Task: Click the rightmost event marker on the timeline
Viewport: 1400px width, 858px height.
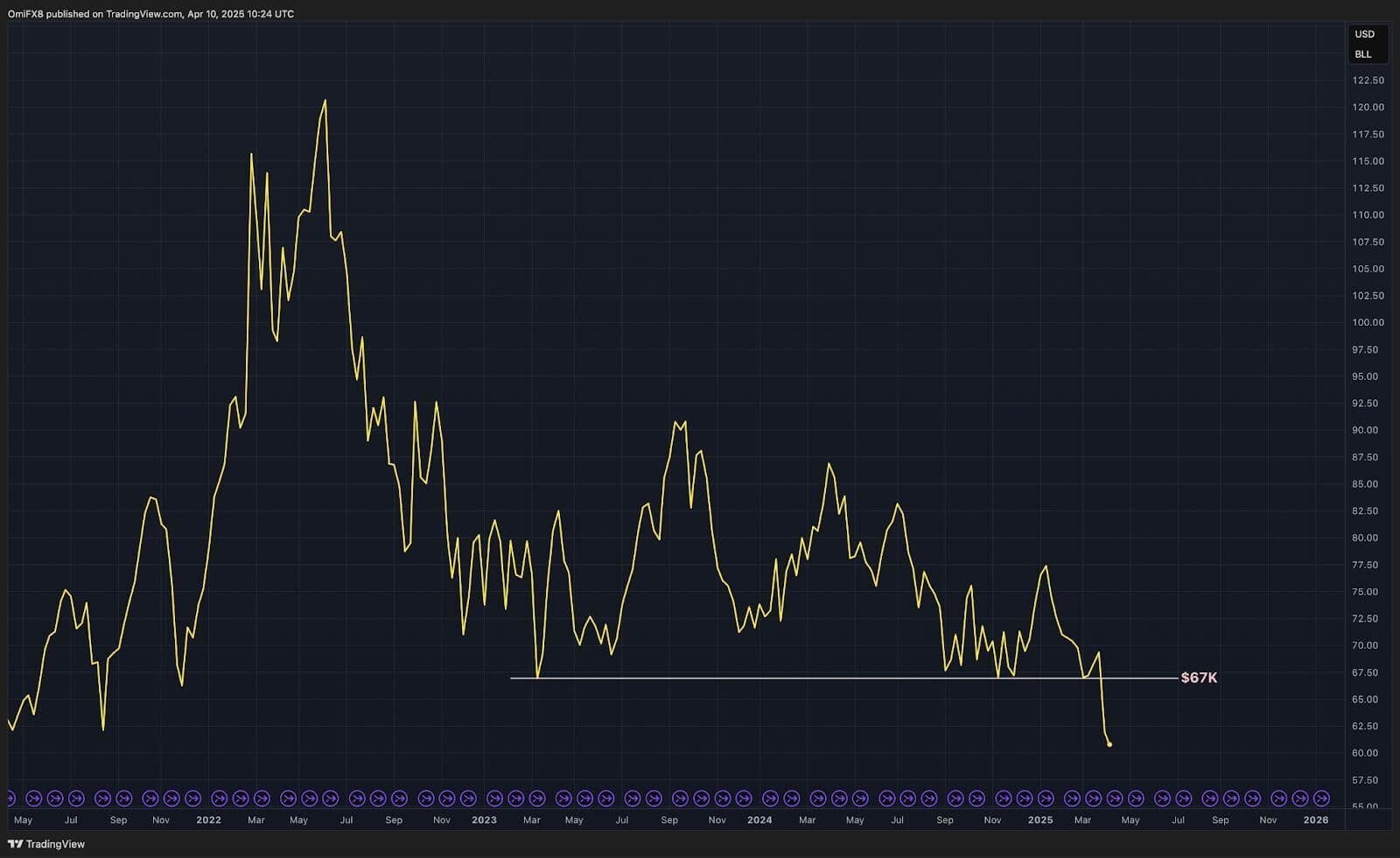Action: pyautogui.click(x=1321, y=798)
